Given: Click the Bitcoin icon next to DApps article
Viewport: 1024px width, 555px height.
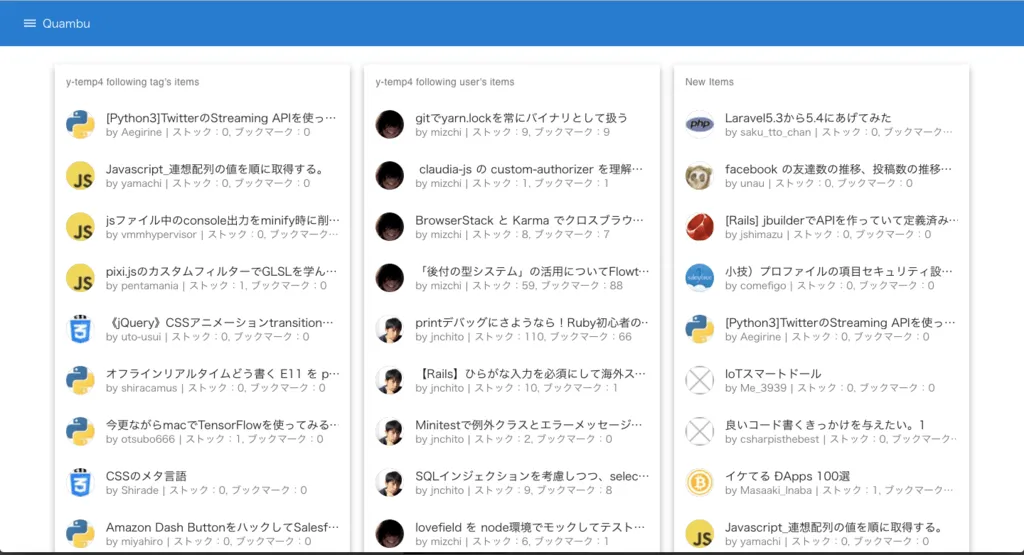Looking at the screenshot, I should pos(699,483).
